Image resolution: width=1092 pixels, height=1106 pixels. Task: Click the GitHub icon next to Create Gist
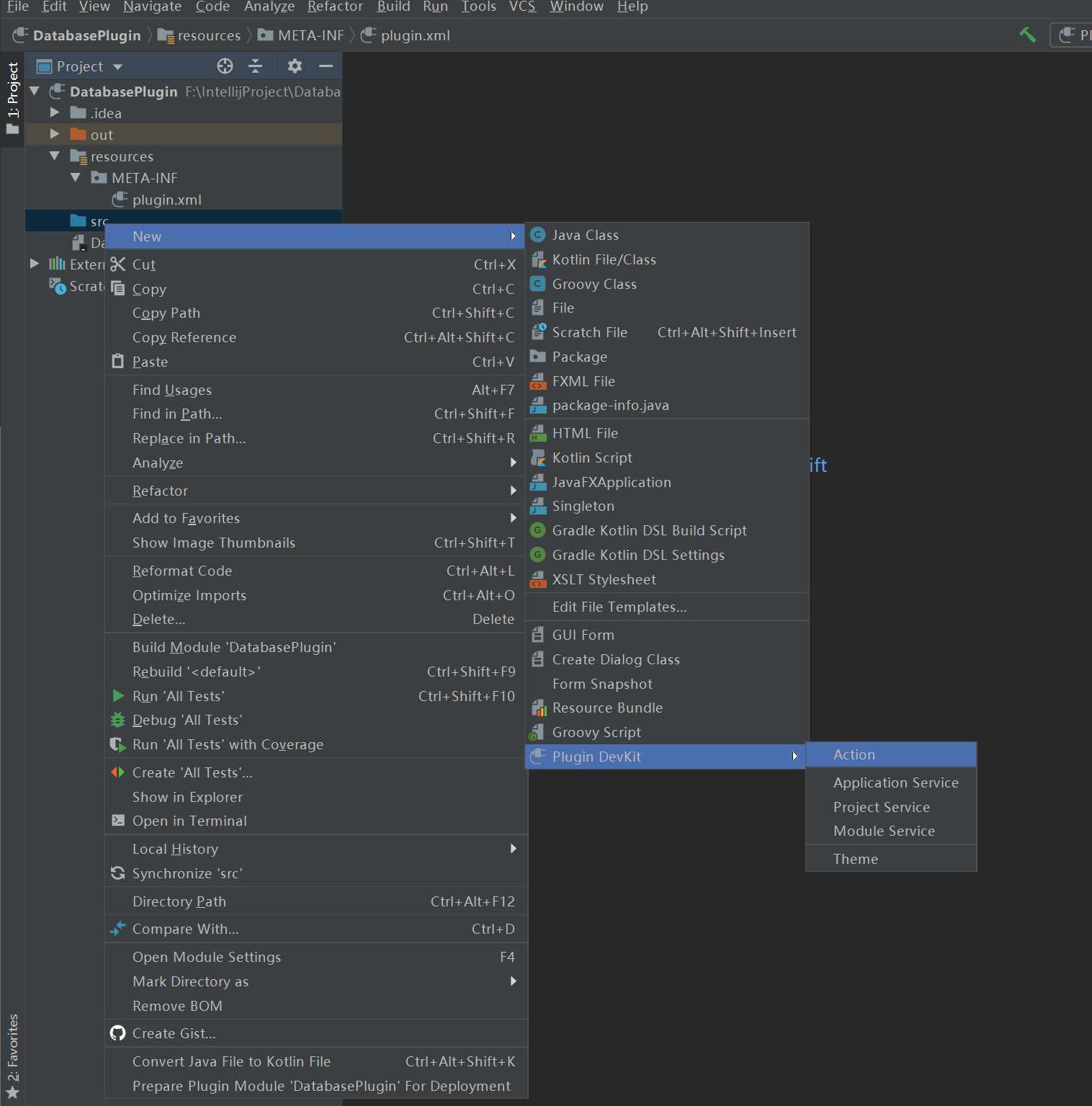pyautogui.click(x=118, y=1033)
